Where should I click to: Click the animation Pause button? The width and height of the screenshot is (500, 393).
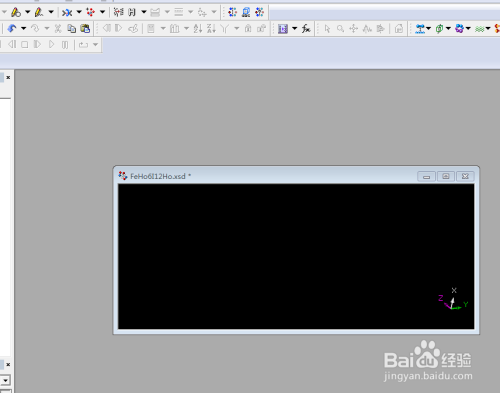pos(65,44)
